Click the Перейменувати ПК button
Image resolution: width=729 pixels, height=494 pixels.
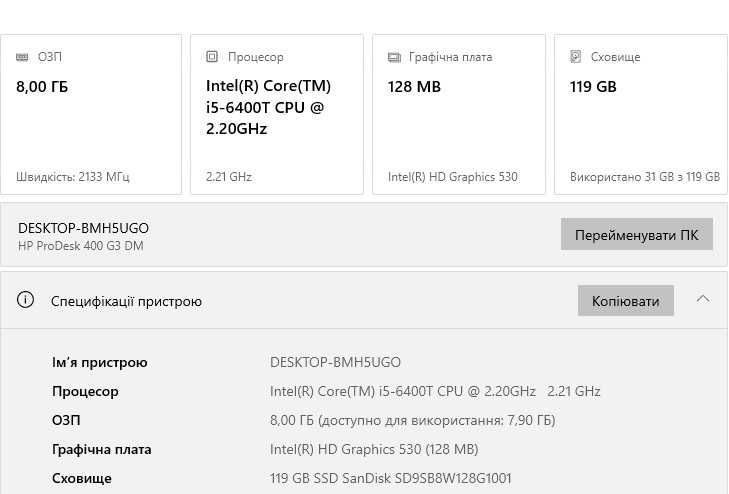(x=636, y=234)
